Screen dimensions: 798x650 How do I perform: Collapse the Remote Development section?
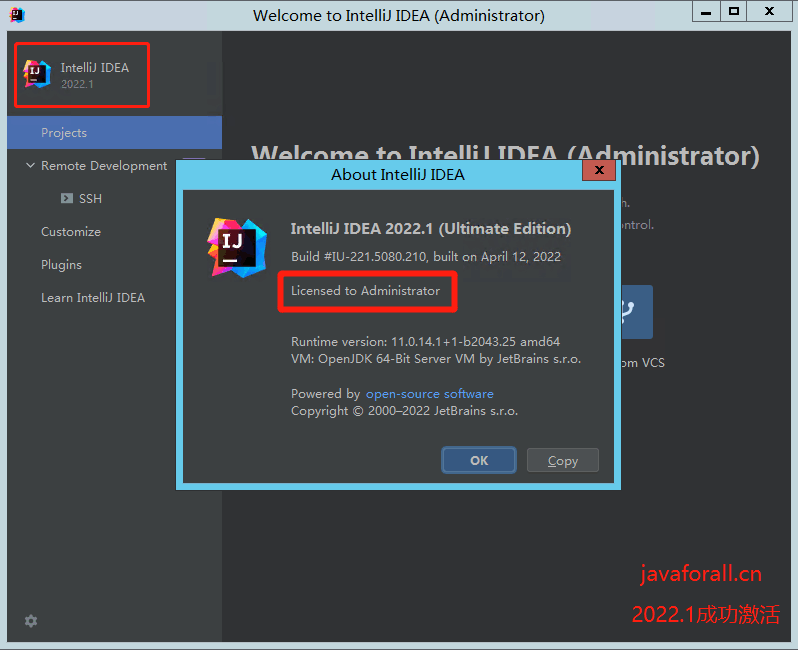click(x=31, y=165)
